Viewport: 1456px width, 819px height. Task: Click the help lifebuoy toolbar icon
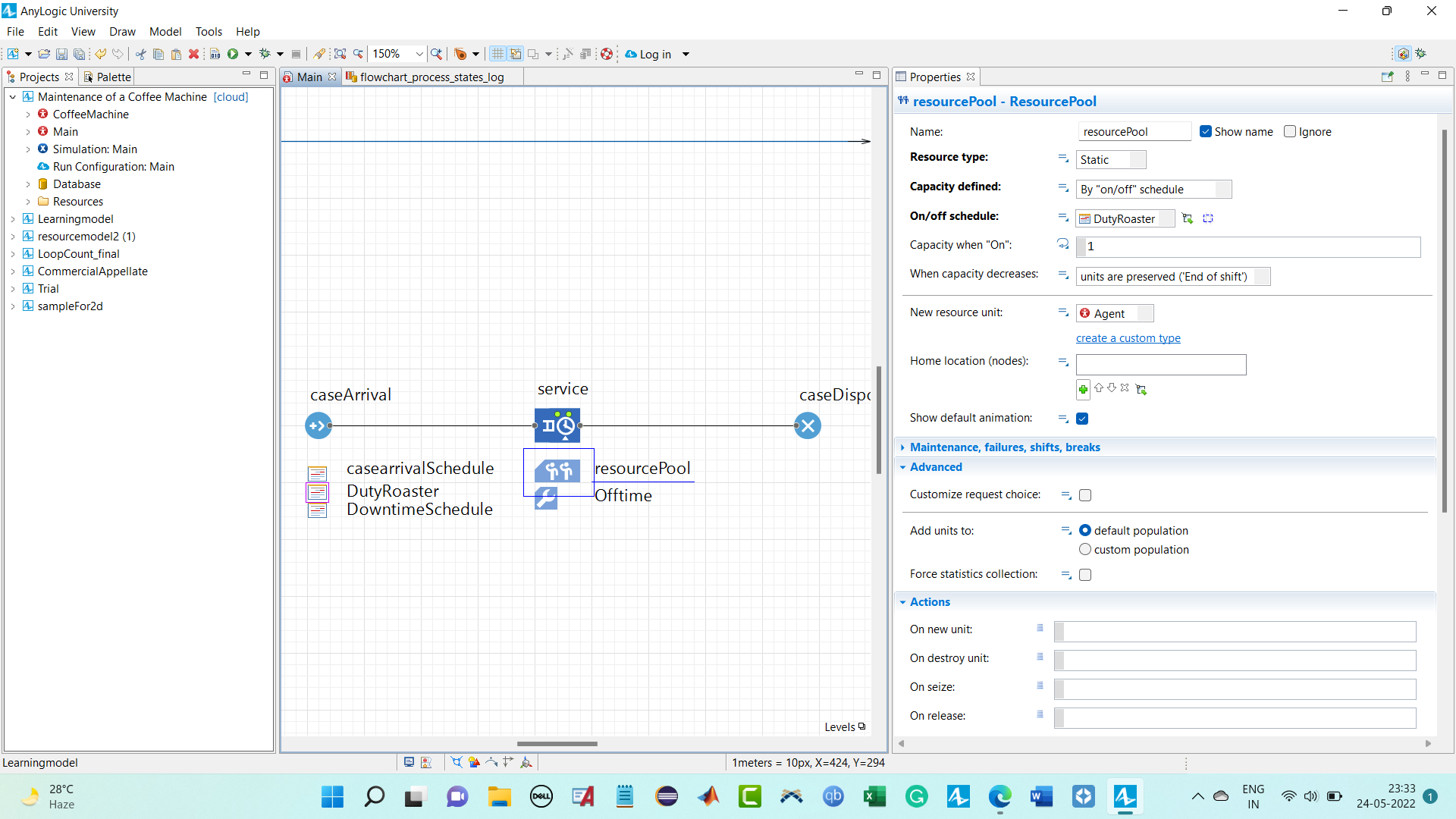[x=607, y=54]
